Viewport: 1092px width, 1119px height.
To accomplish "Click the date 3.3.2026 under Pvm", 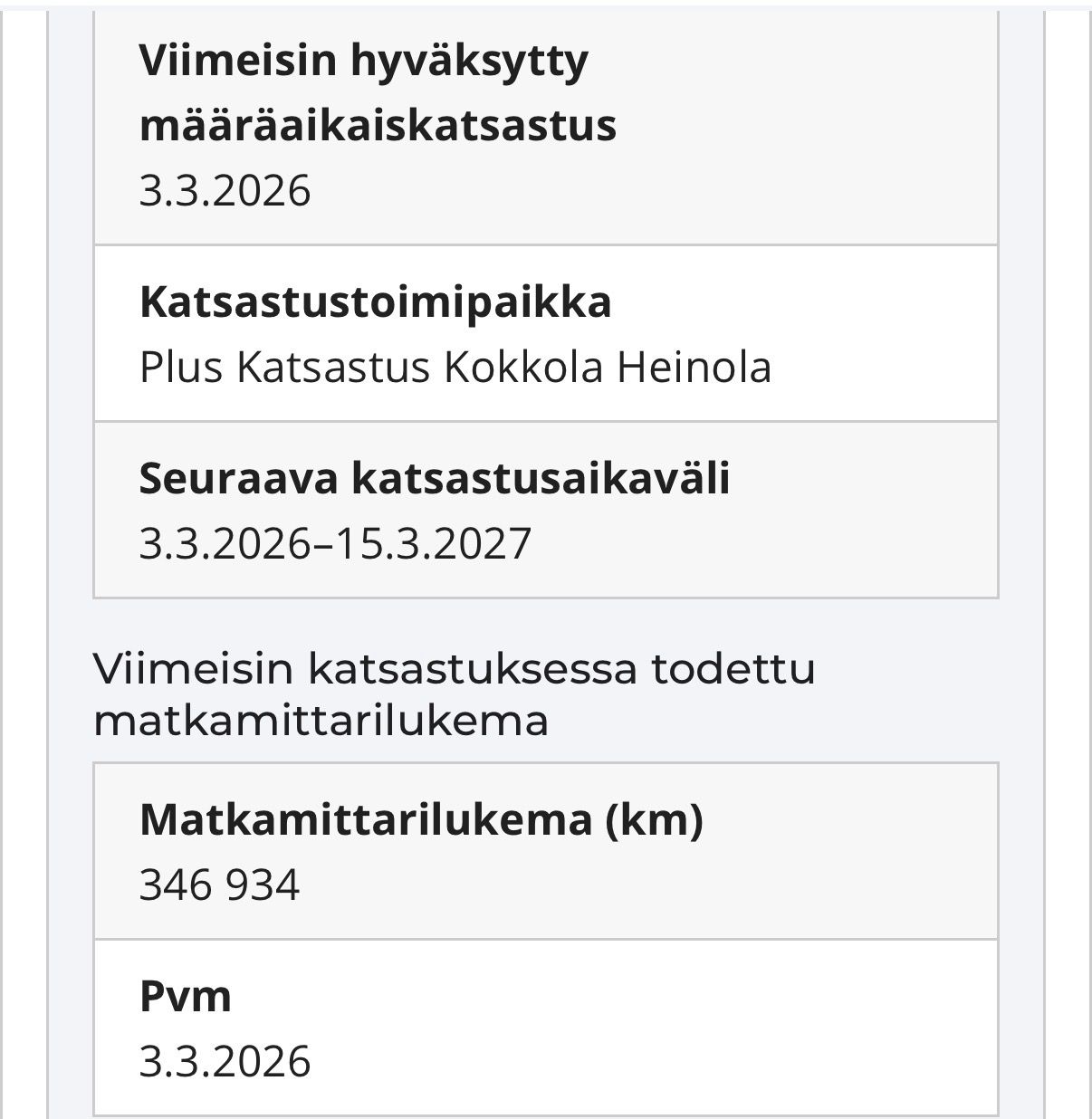I will pos(225,1062).
